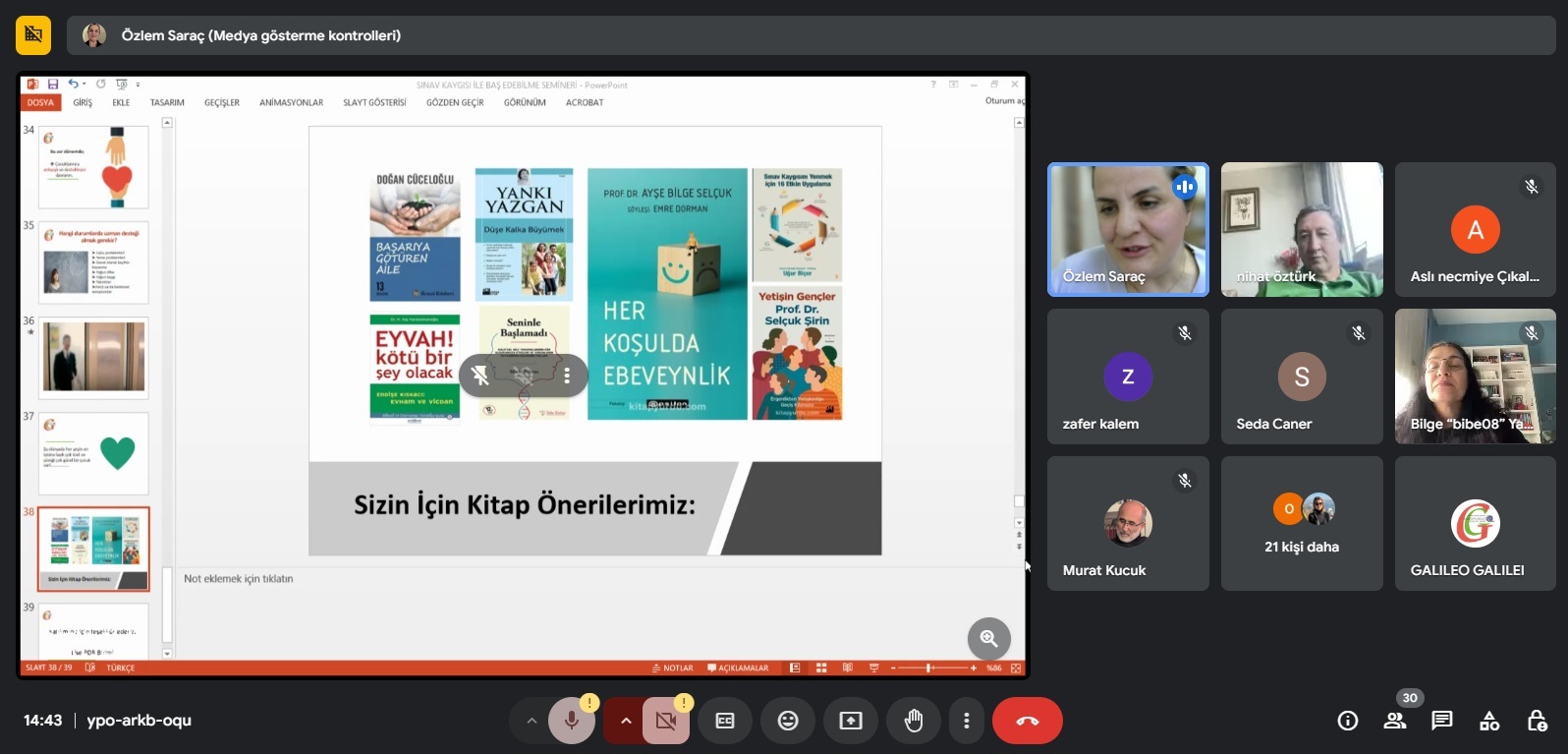The height and width of the screenshot is (755, 1568).
Task: Click the %86 zoom level in PowerPoint
Action: point(994,668)
